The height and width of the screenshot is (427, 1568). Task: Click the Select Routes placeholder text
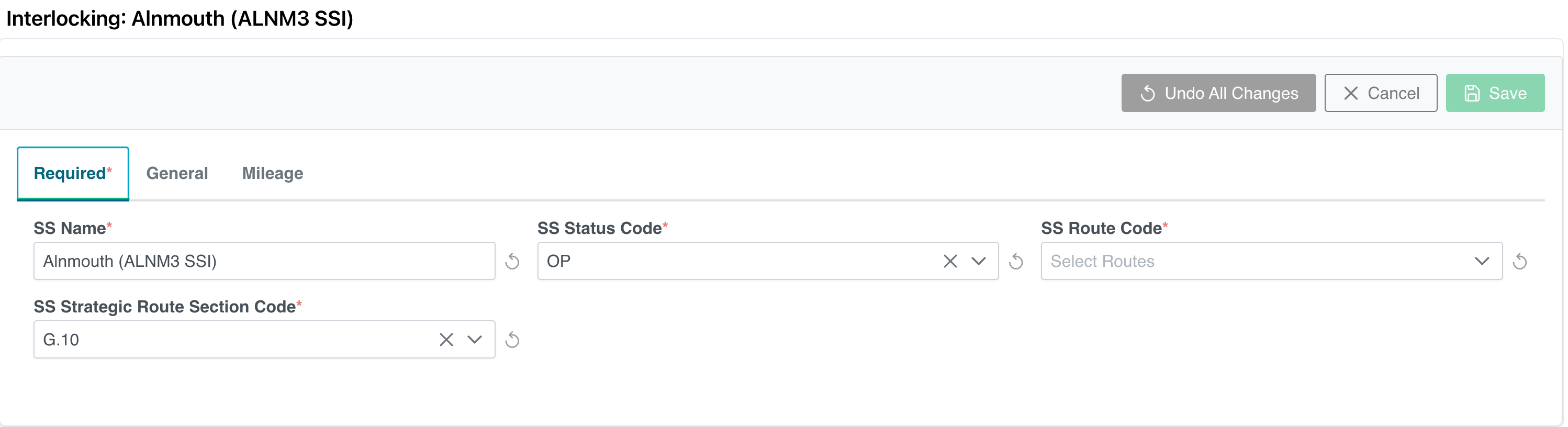[1102, 262]
